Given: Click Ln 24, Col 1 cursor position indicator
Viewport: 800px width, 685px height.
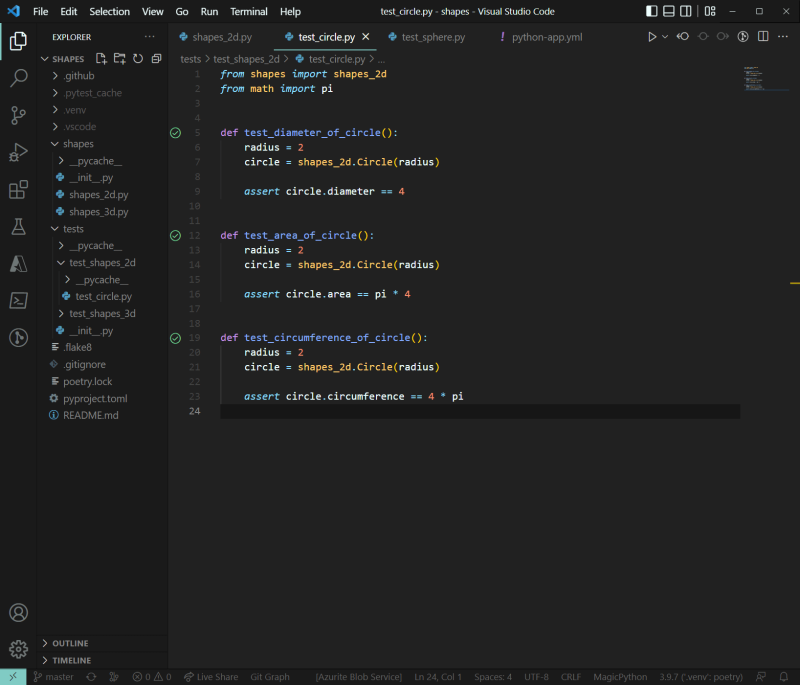Looking at the screenshot, I should [x=438, y=677].
